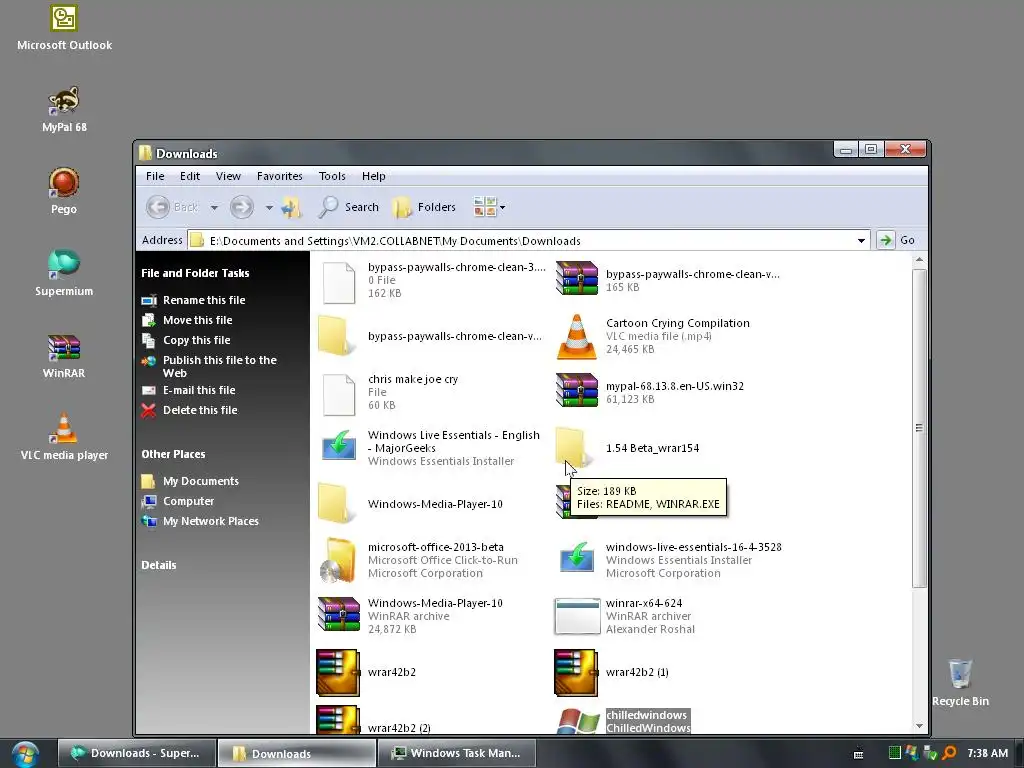
Task: Open the View menu
Action: point(228,176)
